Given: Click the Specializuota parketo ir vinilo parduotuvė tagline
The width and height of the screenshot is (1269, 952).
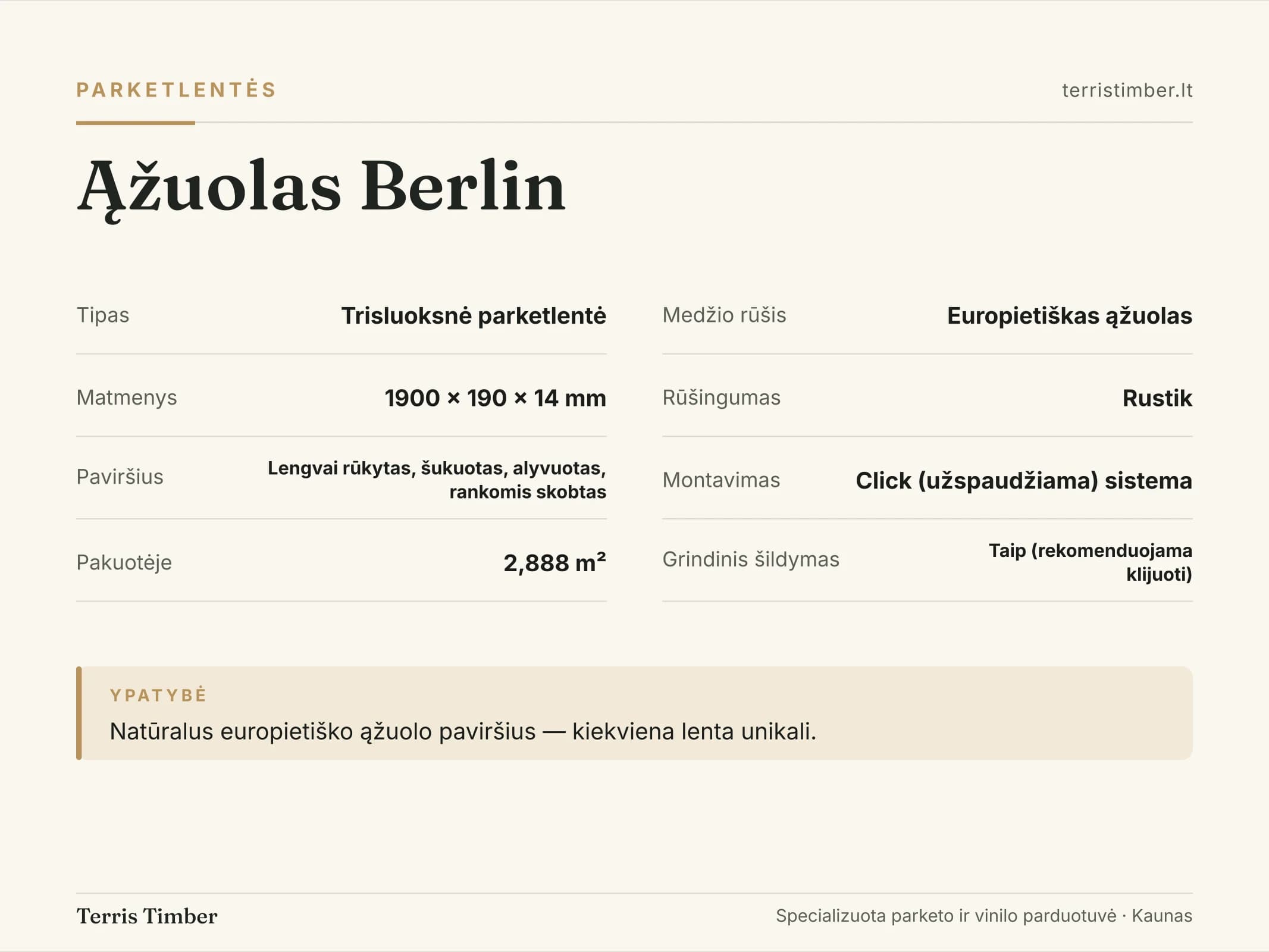Looking at the screenshot, I should point(946,916).
